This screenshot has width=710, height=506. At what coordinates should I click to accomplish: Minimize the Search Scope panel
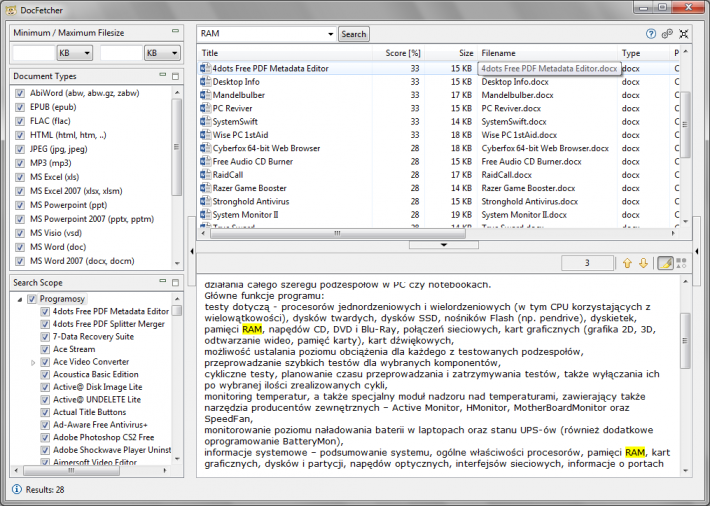[x=163, y=281]
